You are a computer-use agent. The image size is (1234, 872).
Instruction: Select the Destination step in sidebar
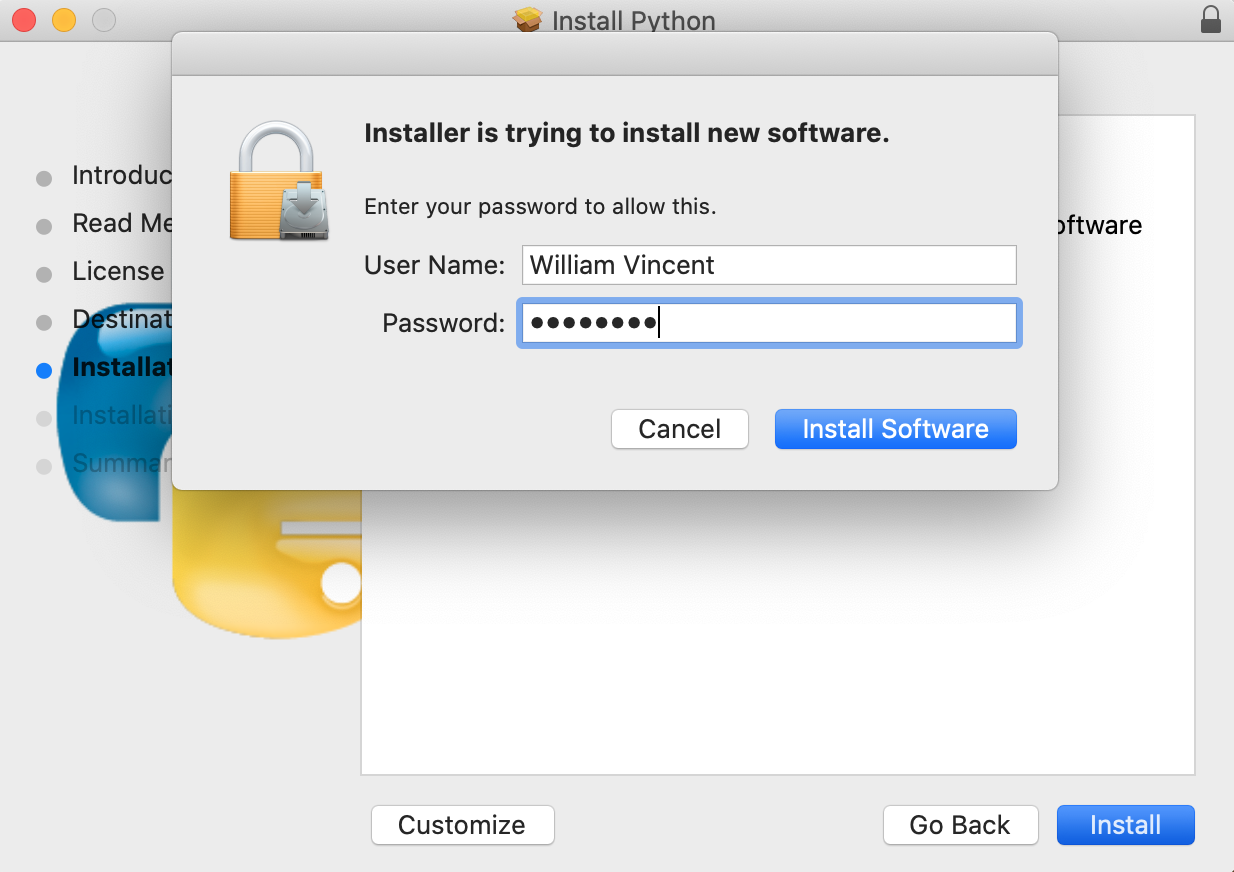click(x=121, y=320)
